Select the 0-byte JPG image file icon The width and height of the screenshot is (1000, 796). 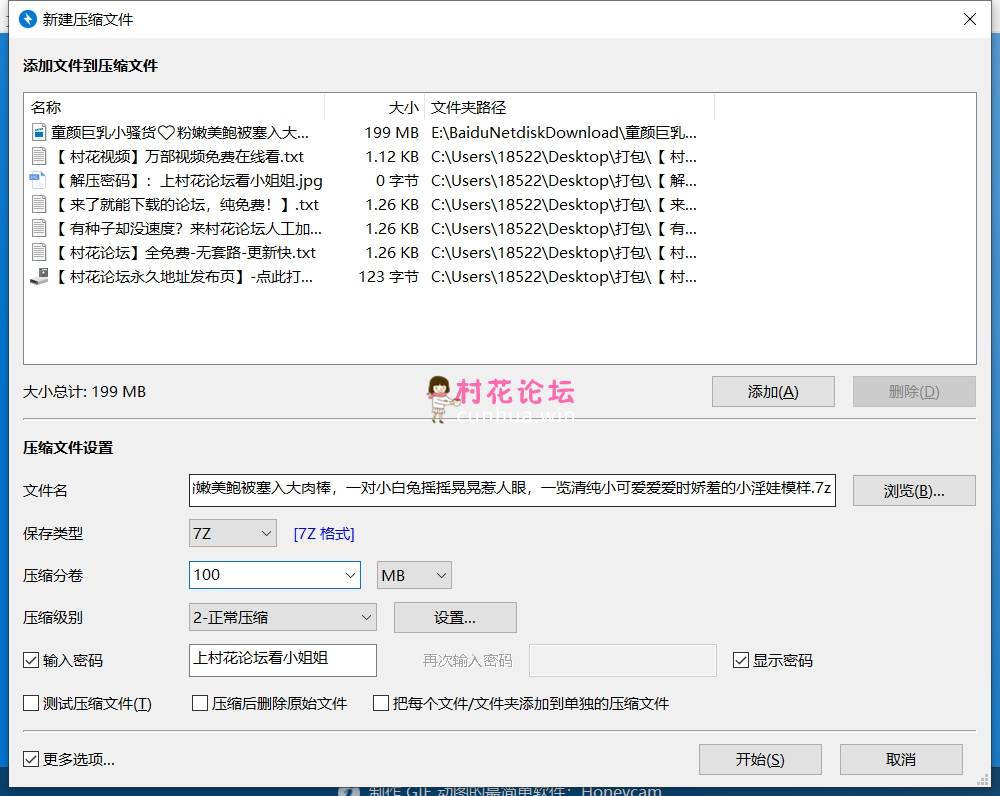pyautogui.click(x=38, y=180)
